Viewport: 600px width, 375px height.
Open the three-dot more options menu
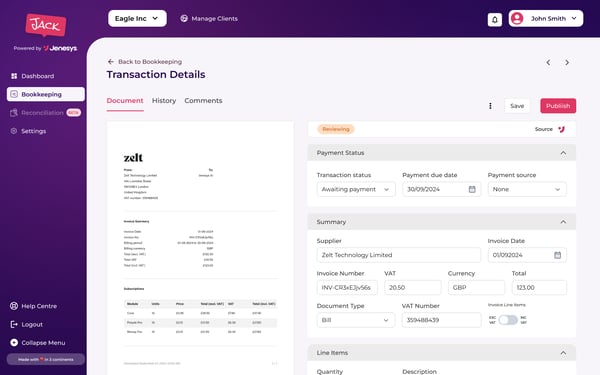490,106
